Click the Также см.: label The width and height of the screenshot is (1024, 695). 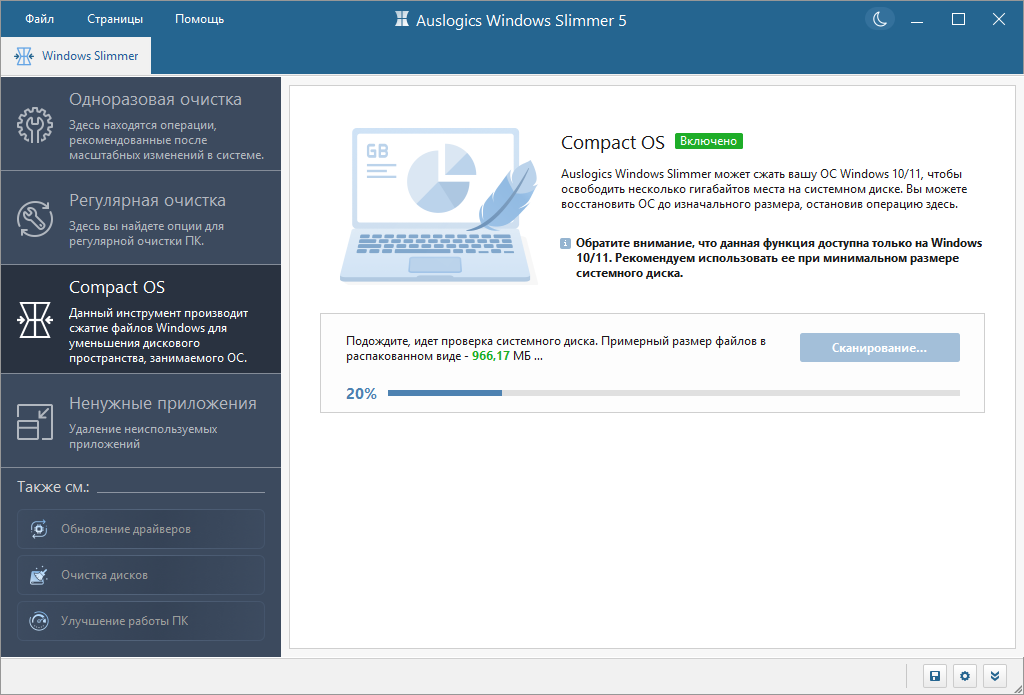[x=53, y=487]
